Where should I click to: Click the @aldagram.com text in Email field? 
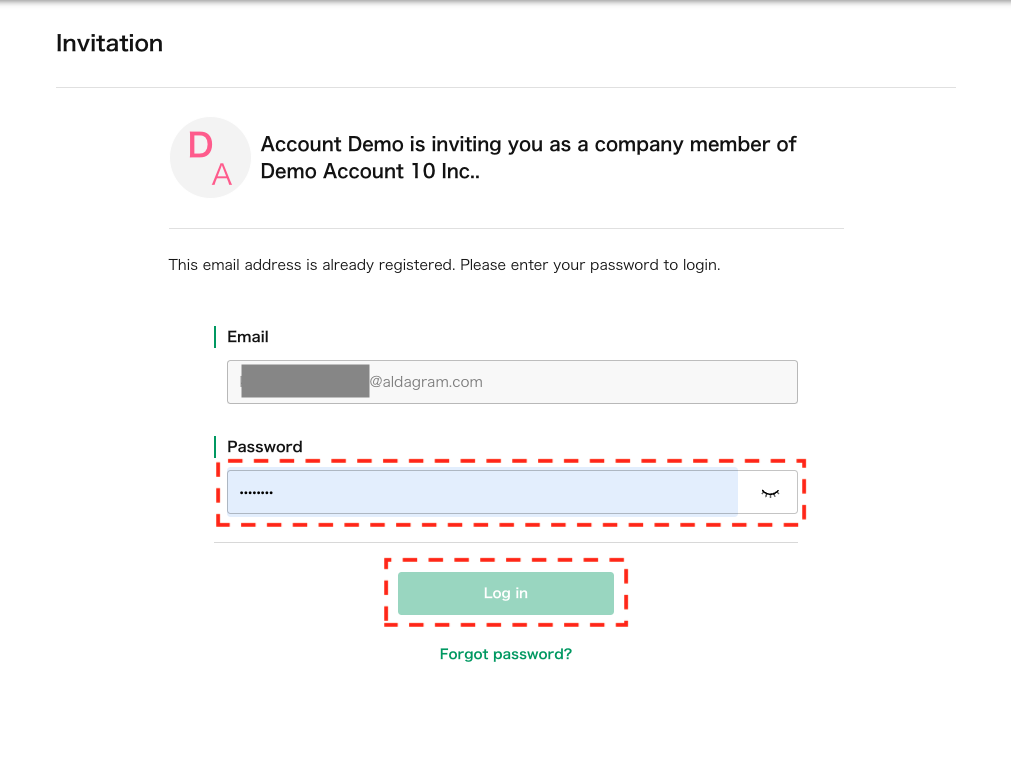427,382
